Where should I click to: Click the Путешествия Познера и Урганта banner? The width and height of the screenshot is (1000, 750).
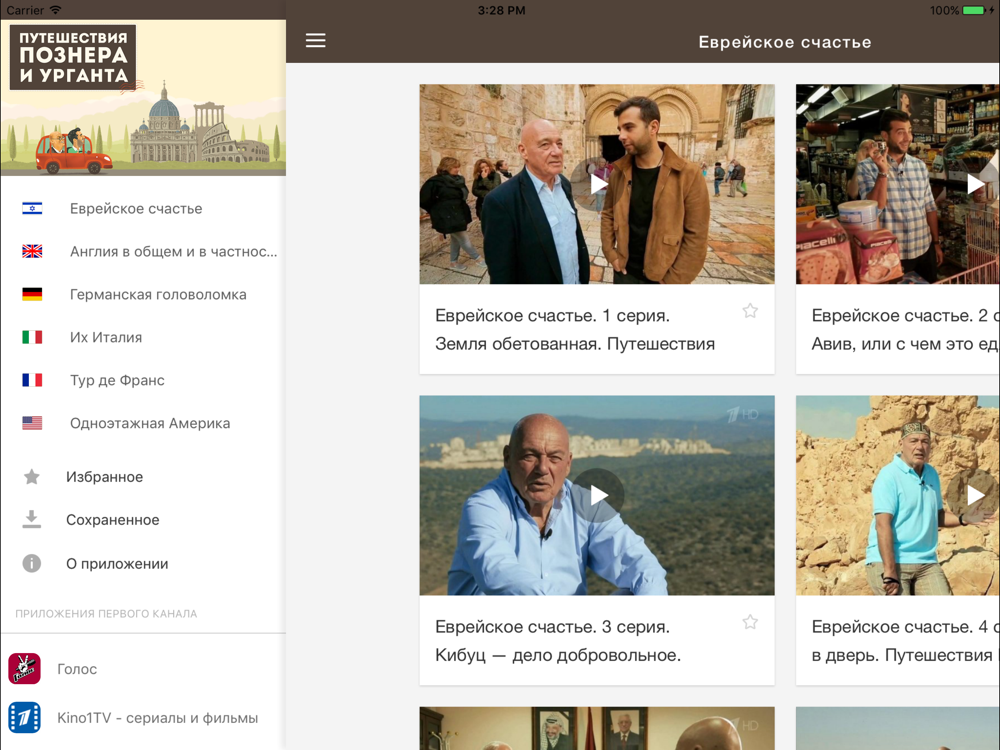tap(143, 98)
